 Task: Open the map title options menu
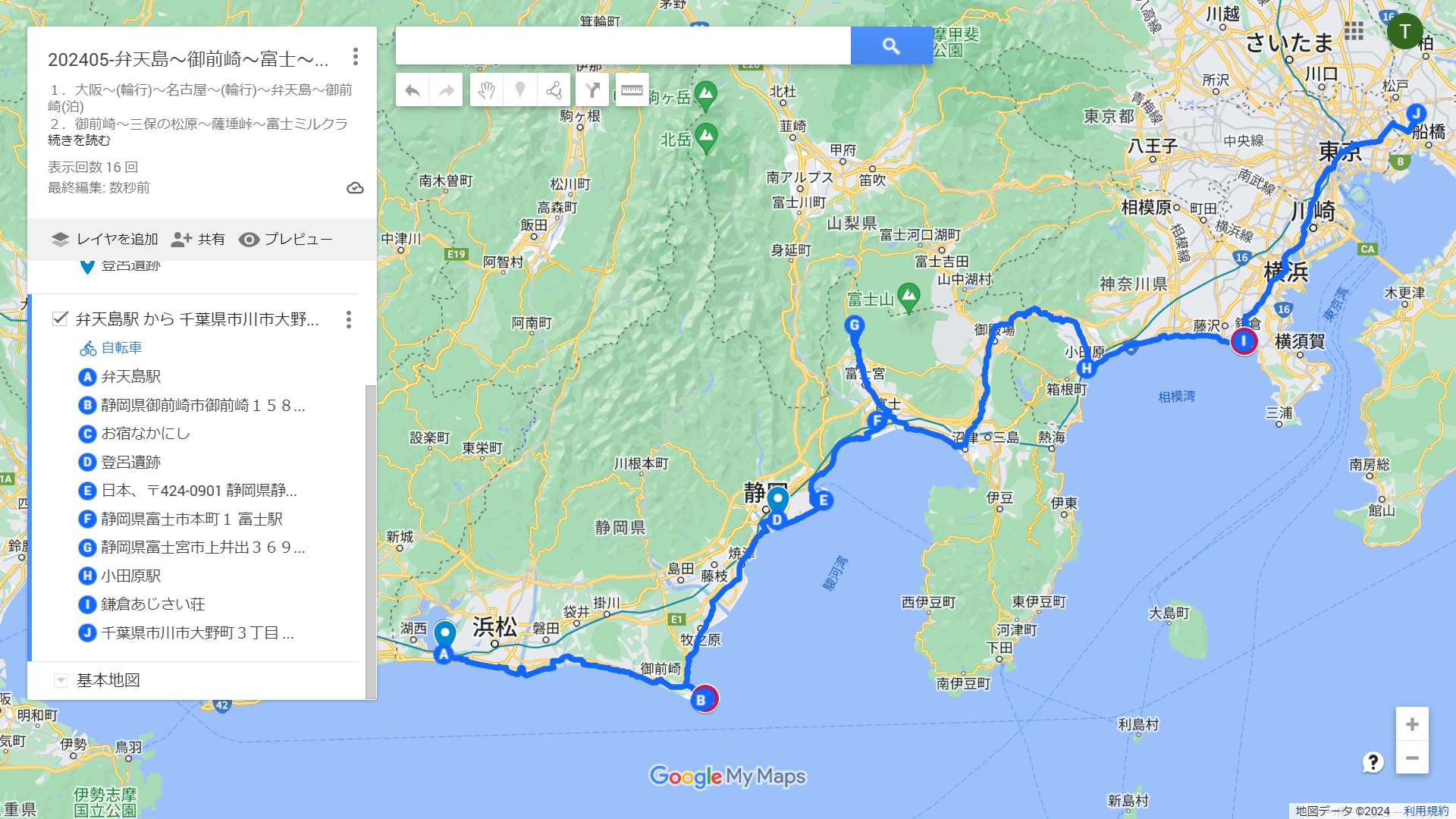(356, 57)
